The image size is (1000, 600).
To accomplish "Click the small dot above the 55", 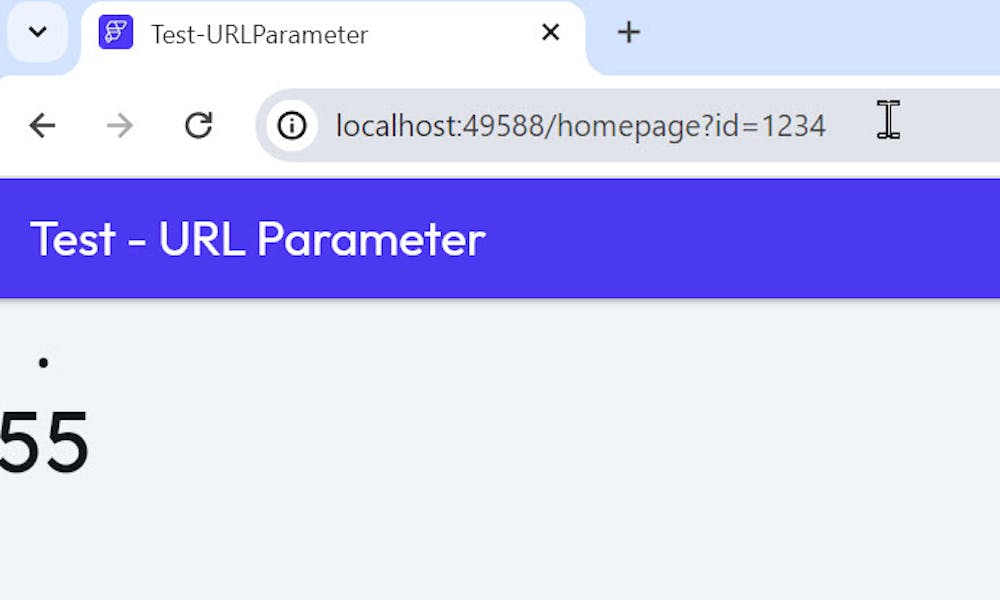I will (43, 363).
